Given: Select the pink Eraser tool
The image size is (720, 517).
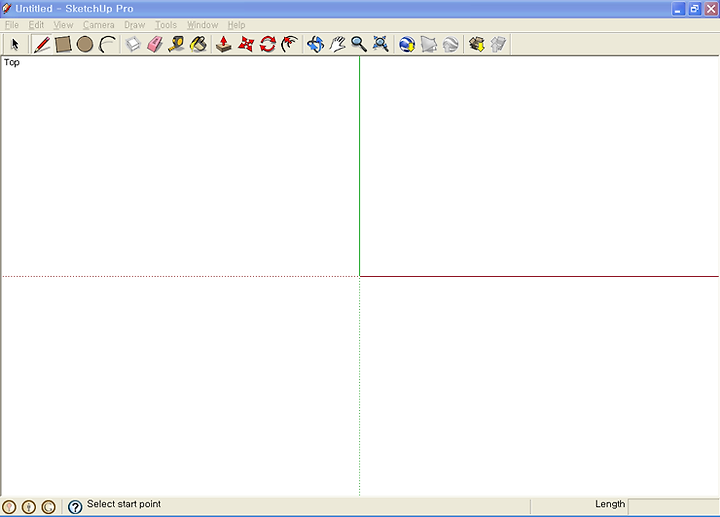Looking at the screenshot, I should pos(155,45).
